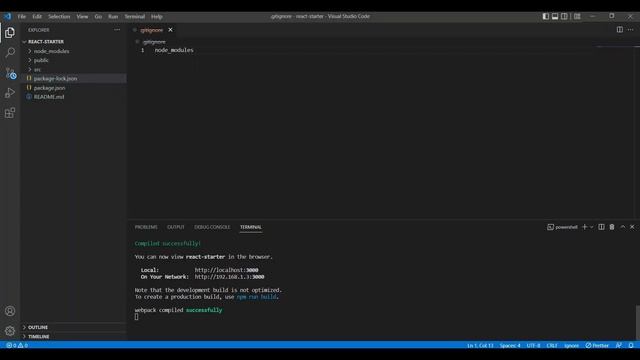
Task: Open the terminal launch profile dropdown arrow
Action: [x=591, y=227]
